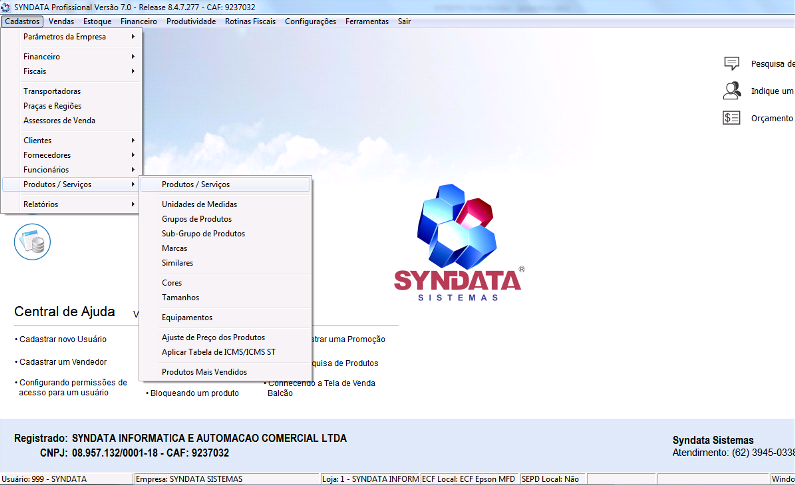Open the Configurações menu
Image resolution: width=795 pixels, height=485 pixels.
[310, 21]
